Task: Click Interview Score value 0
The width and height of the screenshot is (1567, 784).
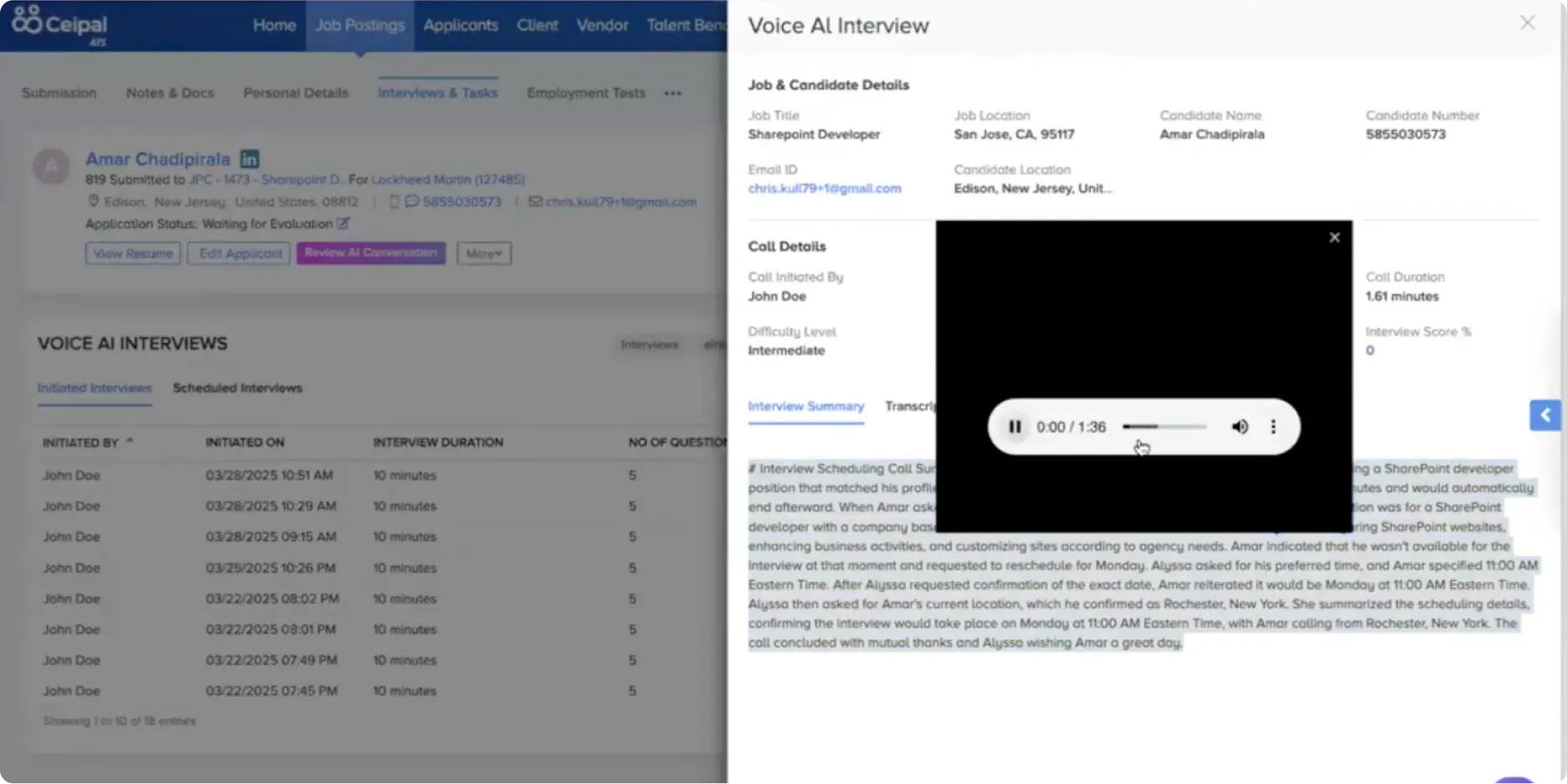Action: tap(1369, 351)
